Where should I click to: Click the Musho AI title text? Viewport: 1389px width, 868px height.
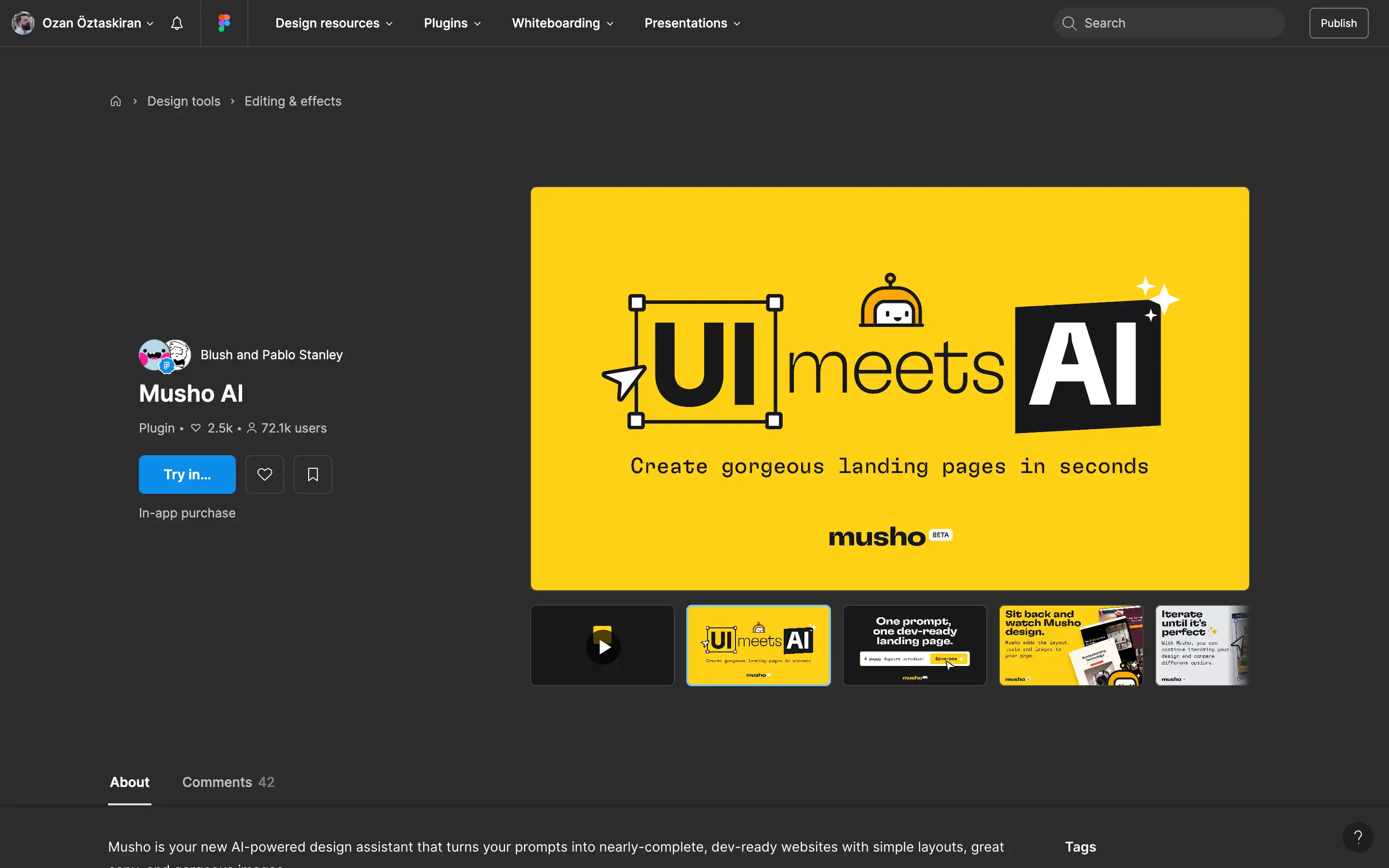pos(191,393)
